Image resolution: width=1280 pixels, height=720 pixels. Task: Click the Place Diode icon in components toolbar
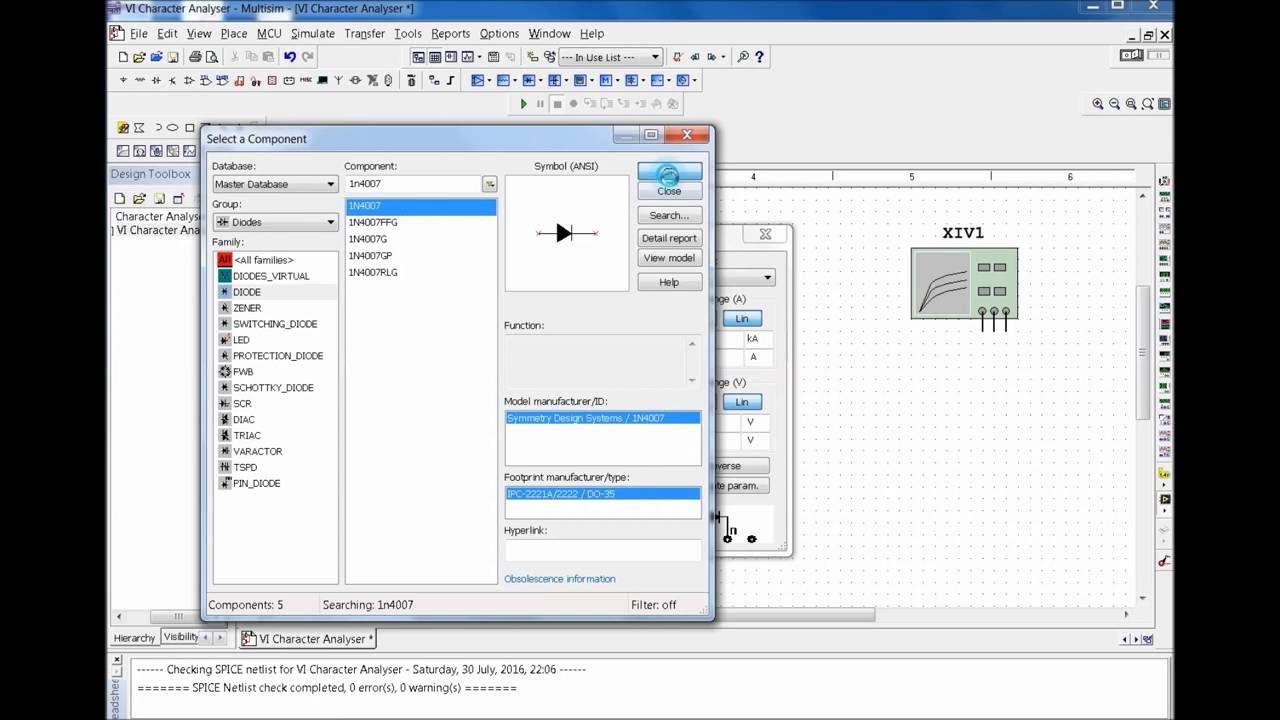tap(156, 80)
